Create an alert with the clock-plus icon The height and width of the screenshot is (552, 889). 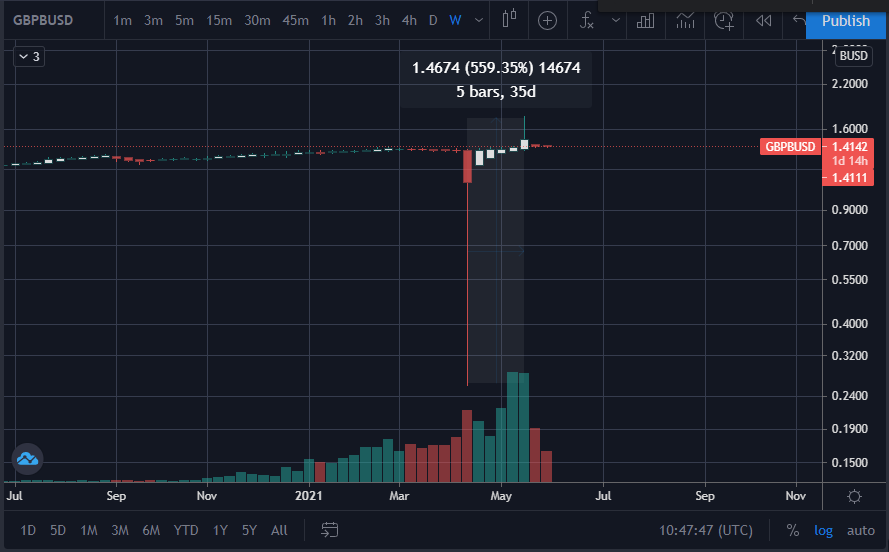(x=724, y=21)
